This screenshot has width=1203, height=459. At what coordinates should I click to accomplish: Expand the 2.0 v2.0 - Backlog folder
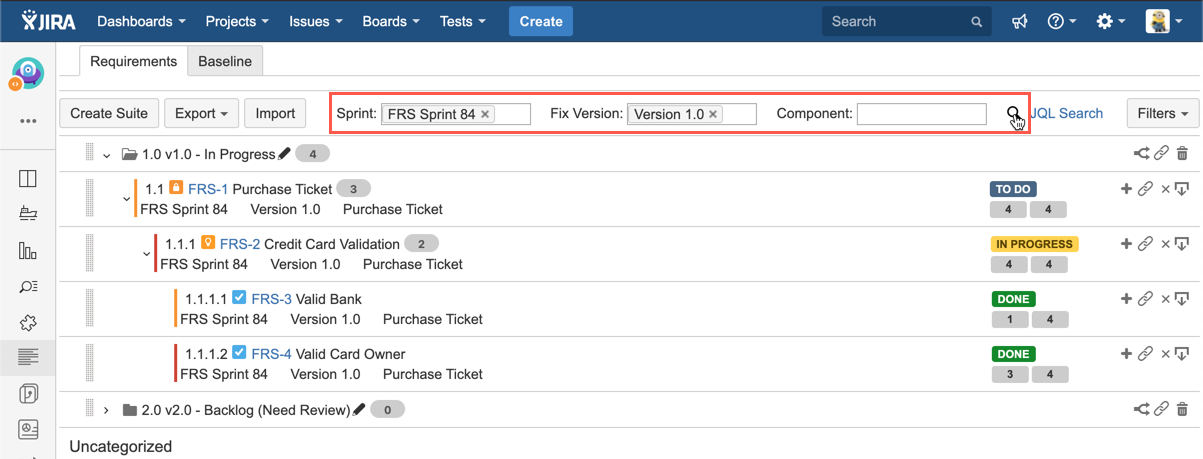click(106, 410)
